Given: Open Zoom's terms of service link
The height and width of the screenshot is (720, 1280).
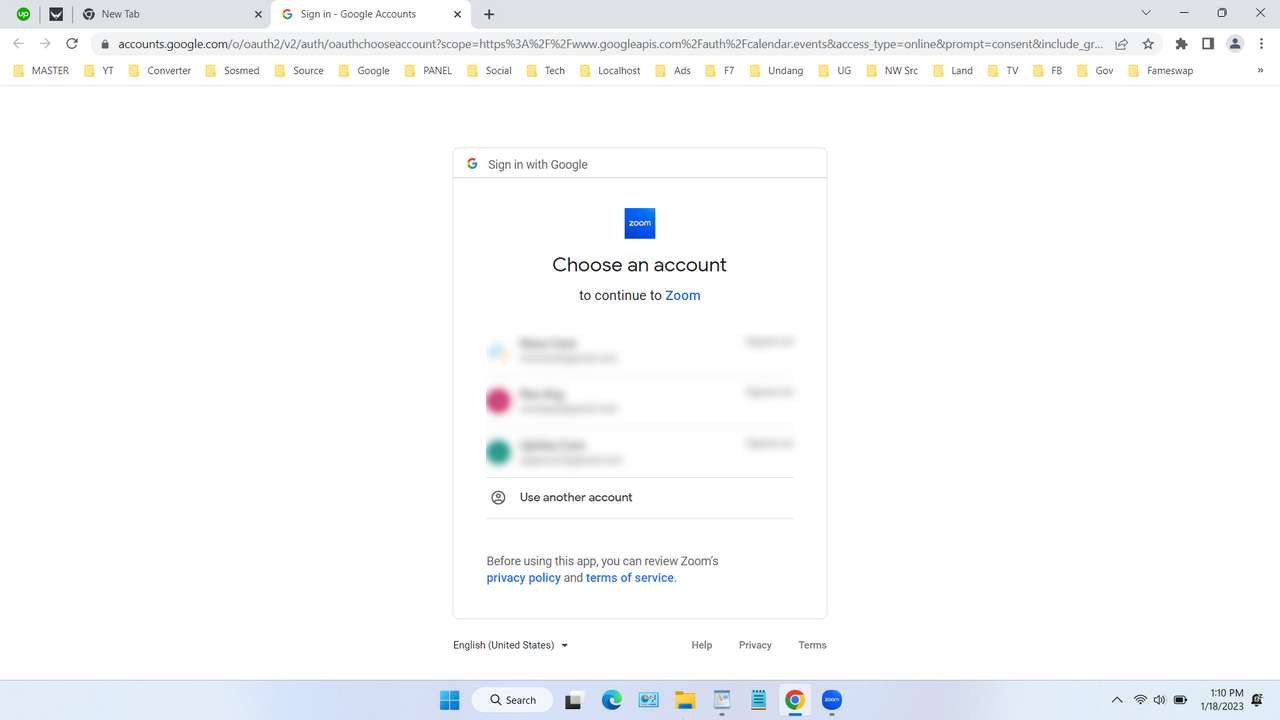Looking at the screenshot, I should (630, 578).
